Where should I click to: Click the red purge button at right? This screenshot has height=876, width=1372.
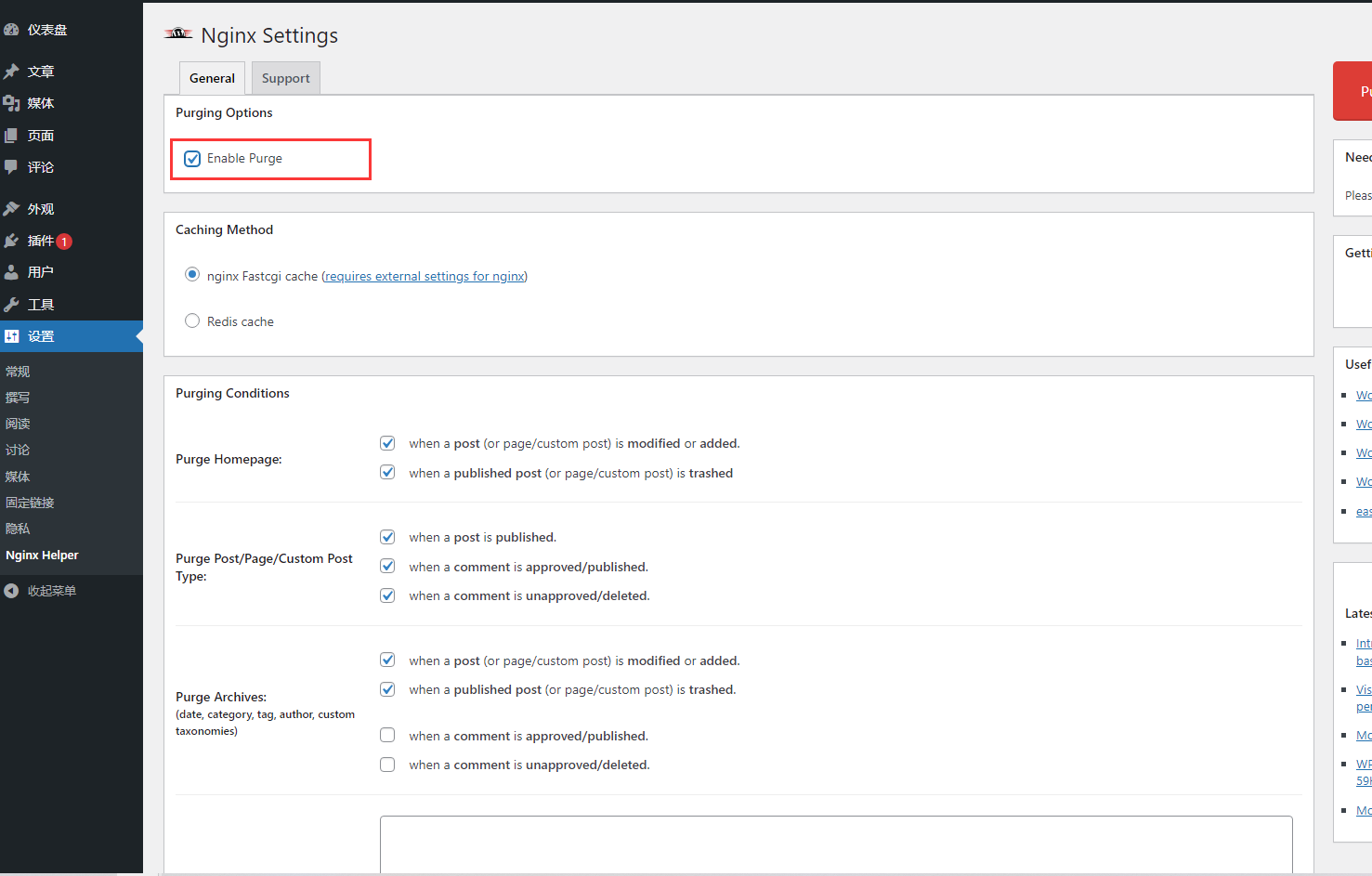pyautogui.click(x=1352, y=91)
